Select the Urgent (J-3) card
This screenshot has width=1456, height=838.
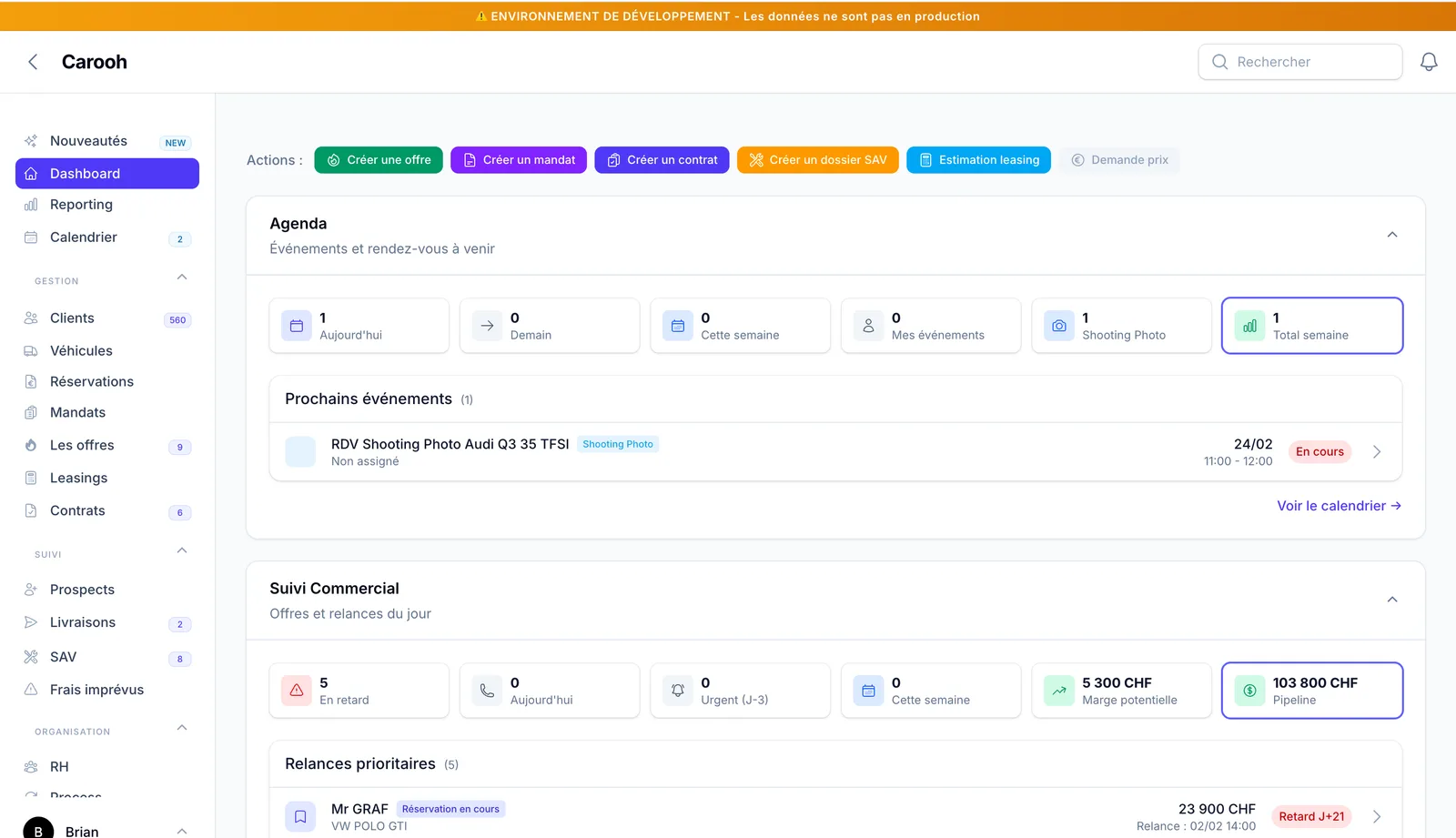point(741,691)
